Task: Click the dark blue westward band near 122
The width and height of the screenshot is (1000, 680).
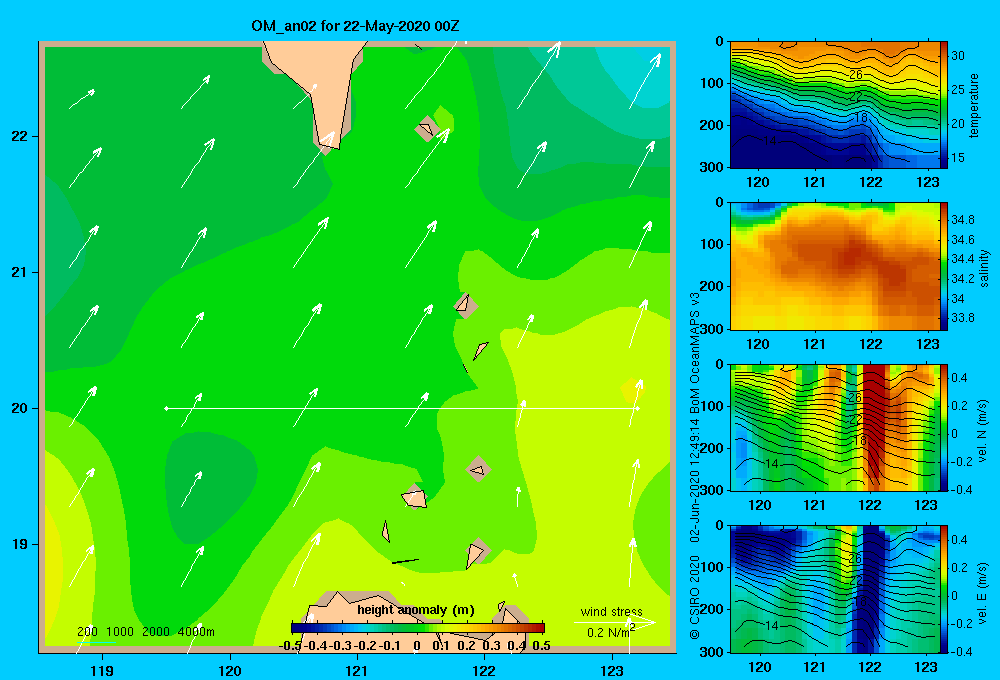Action: coord(870,587)
